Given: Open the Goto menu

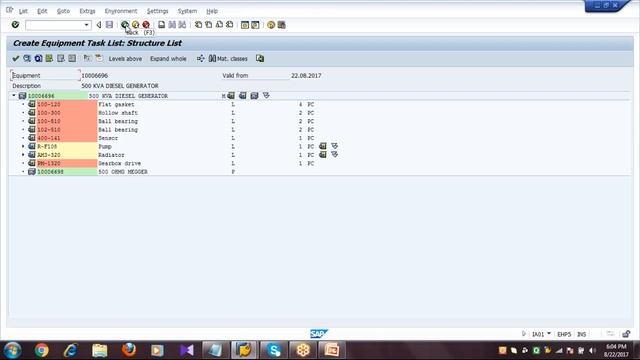Looking at the screenshot, I should coord(63,11).
